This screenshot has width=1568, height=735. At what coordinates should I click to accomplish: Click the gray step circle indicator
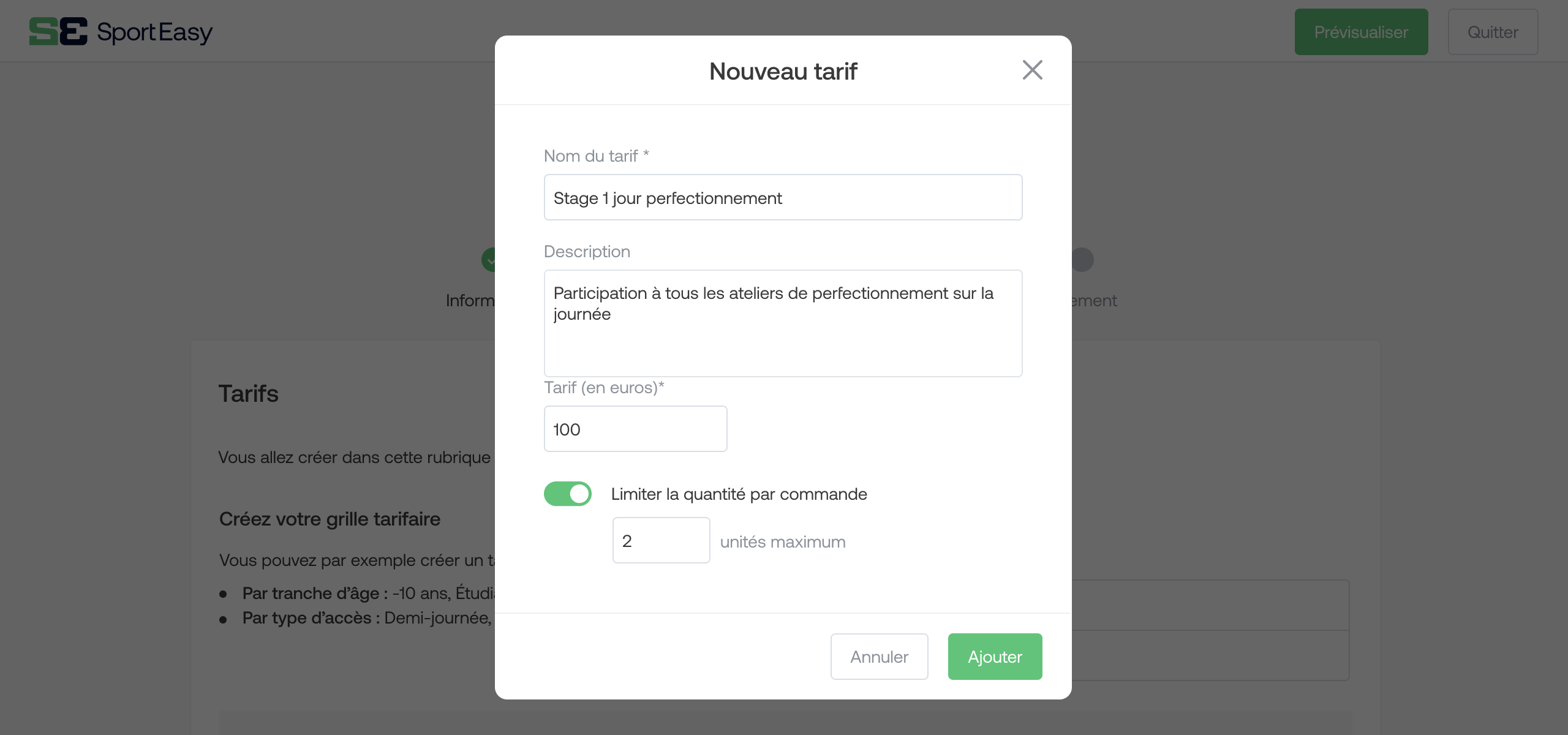point(1083,260)
